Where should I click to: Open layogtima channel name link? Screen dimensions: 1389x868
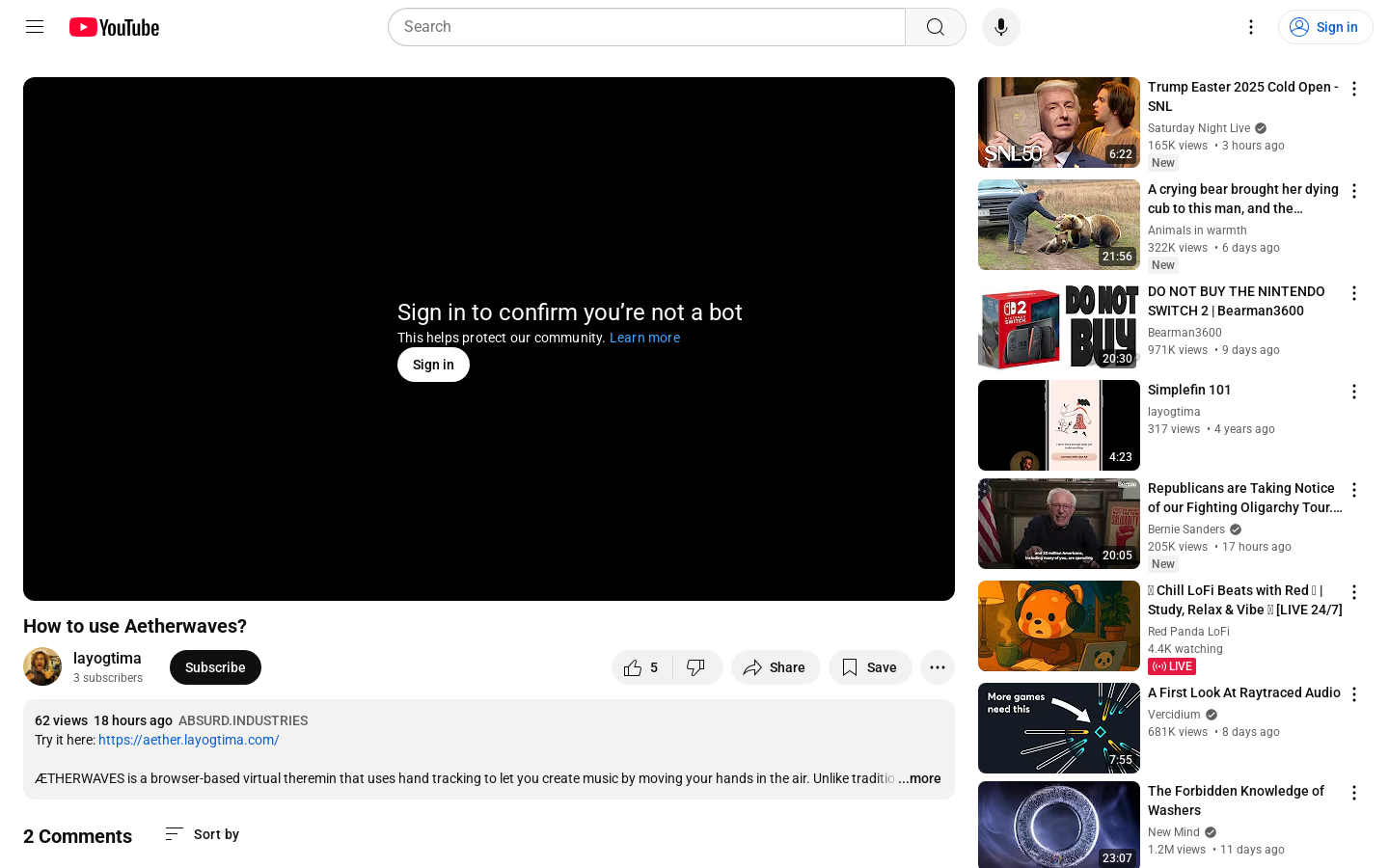pos(107,658)
